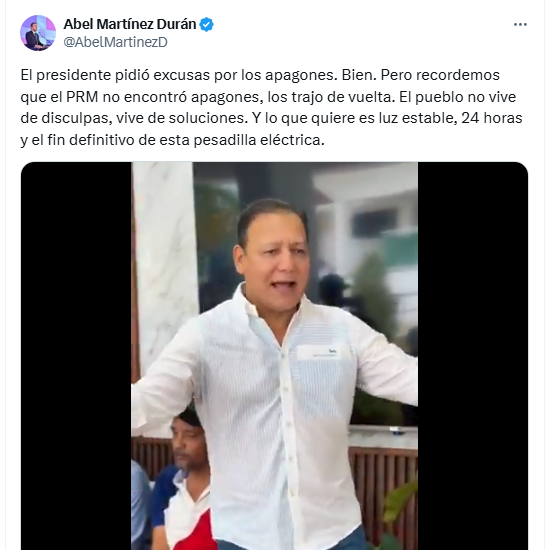
Task: Click the phrase "24 horas" in tweet
Action: point(492,118)
